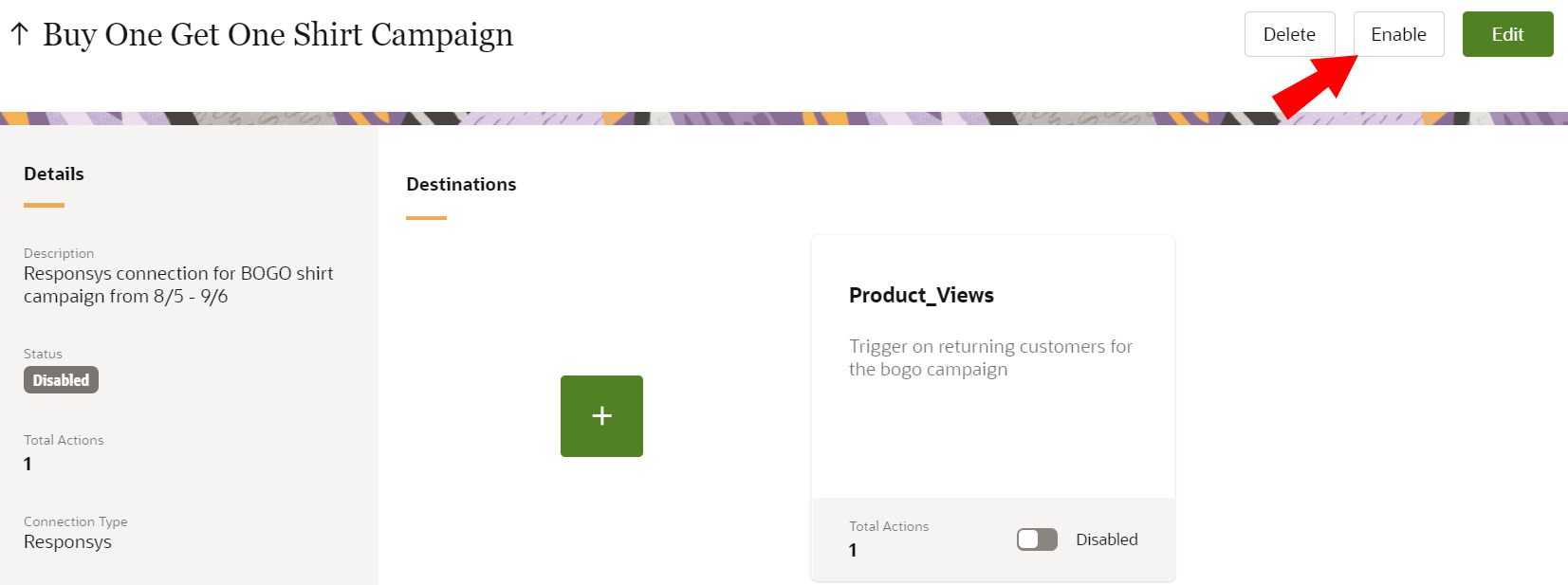
Task: Click the Buy One Get One Shirt Campaign title
Action: pyautogui.click(x=278, y=35)
